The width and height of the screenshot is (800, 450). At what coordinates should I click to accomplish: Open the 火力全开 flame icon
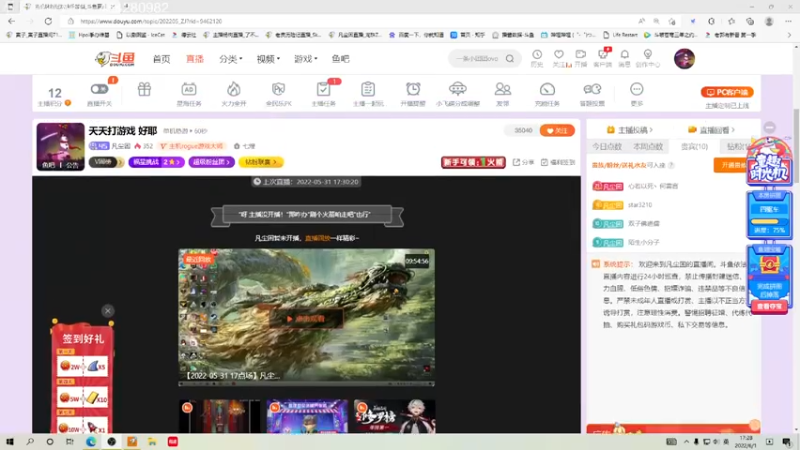[x=234, y=89]
